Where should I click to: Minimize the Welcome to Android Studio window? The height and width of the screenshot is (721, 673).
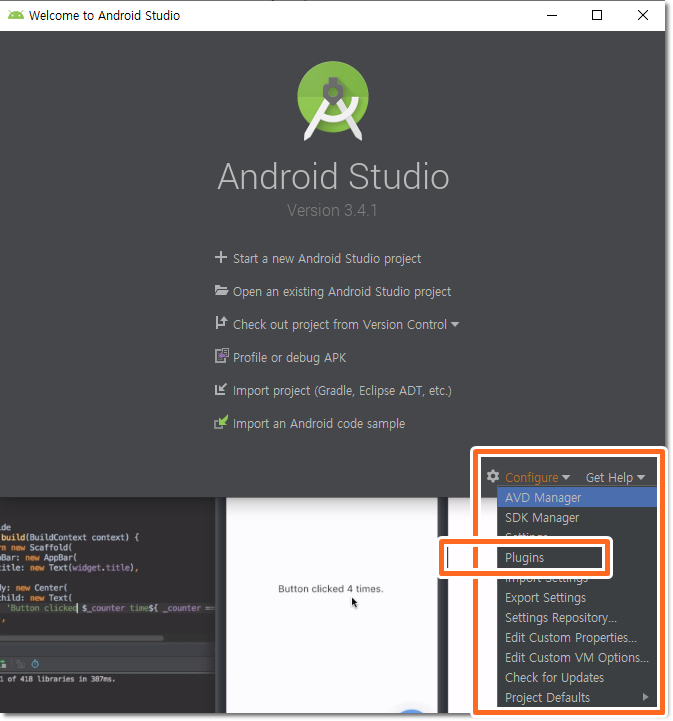552,15
